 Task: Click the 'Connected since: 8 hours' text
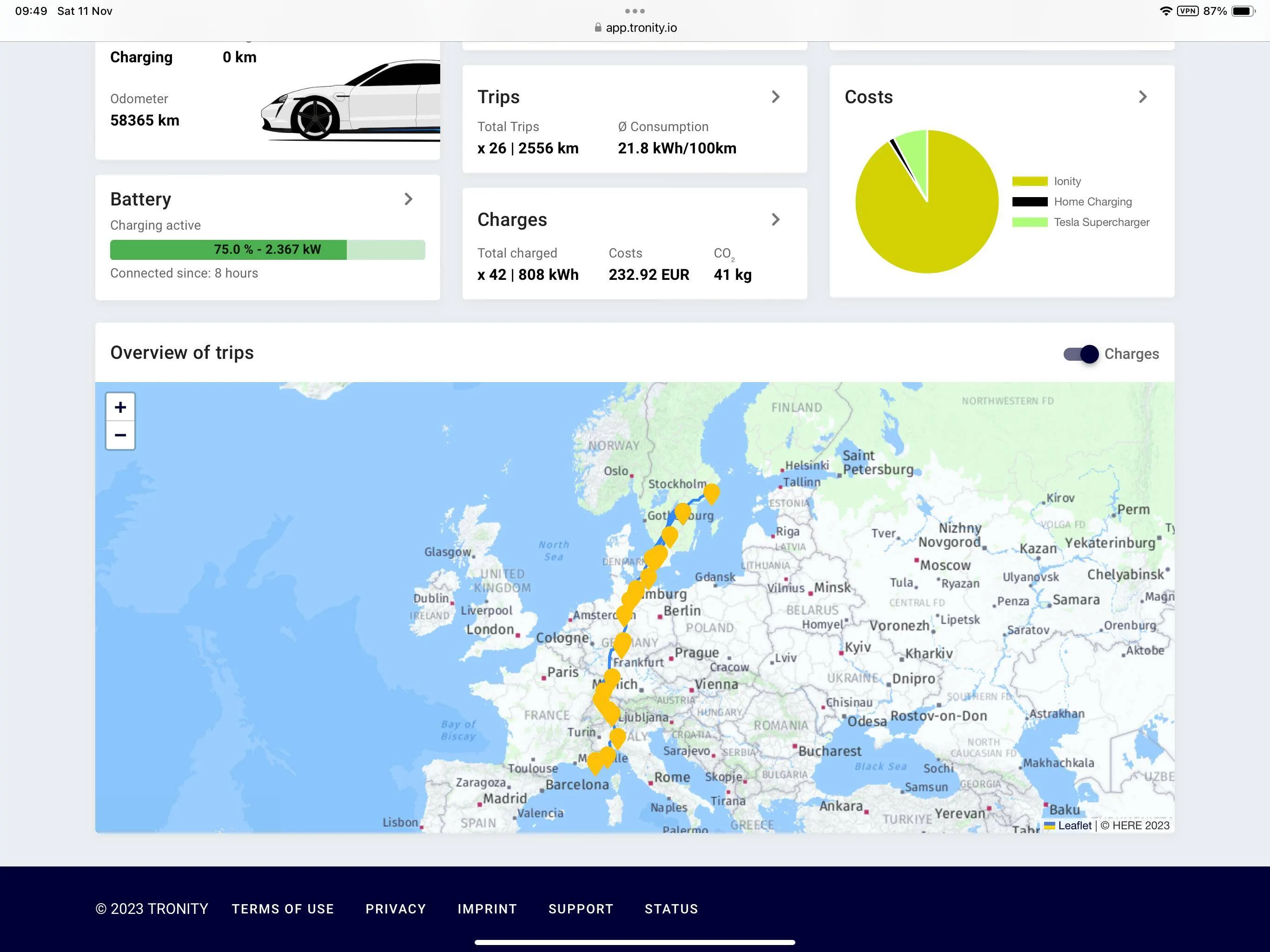[184, 273]
